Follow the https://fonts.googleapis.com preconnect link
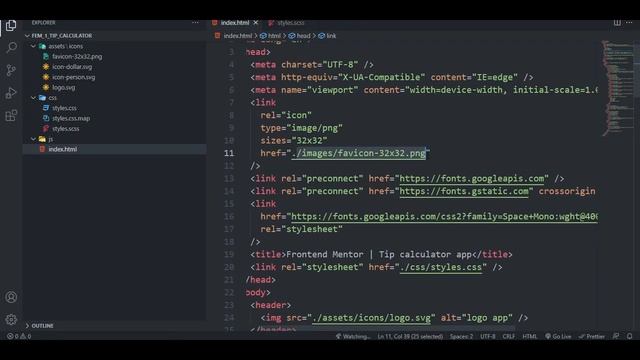Screen dimensions: 640x360 tap(471, 178)
